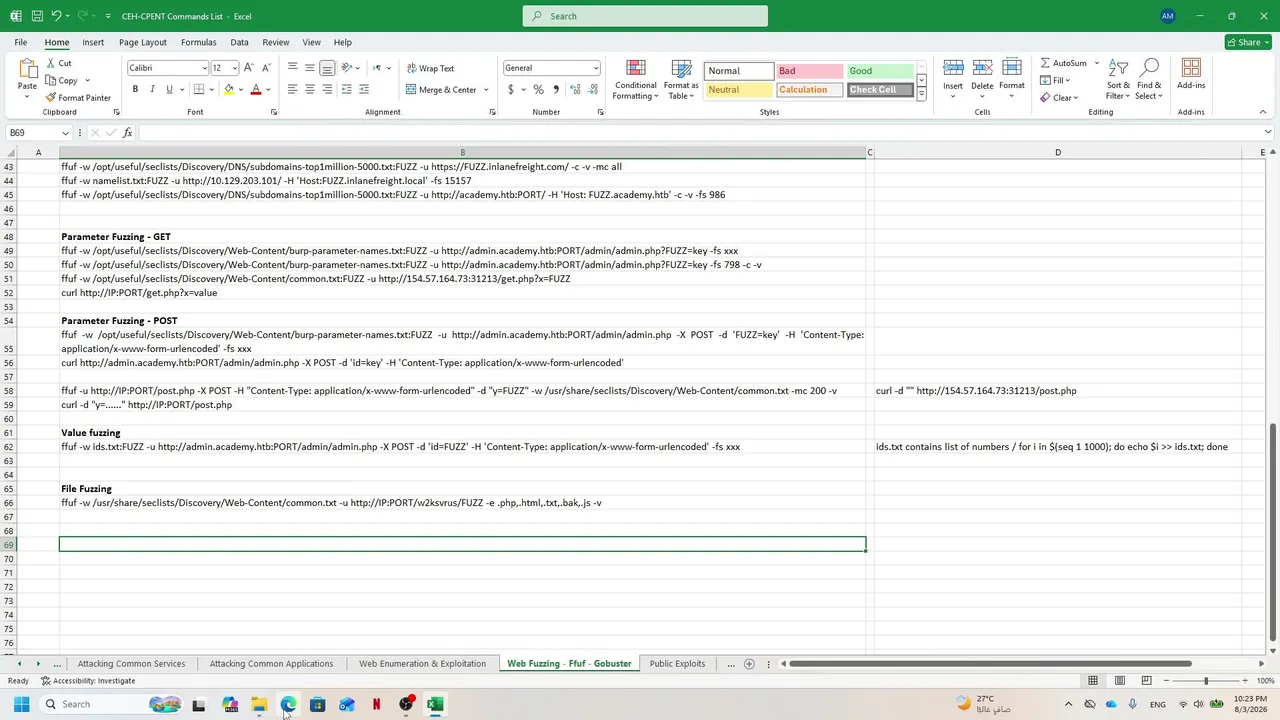This screenshot has width=1280, height=720.
Task: Open the font size dropdown showing 12
Action: 234,68
